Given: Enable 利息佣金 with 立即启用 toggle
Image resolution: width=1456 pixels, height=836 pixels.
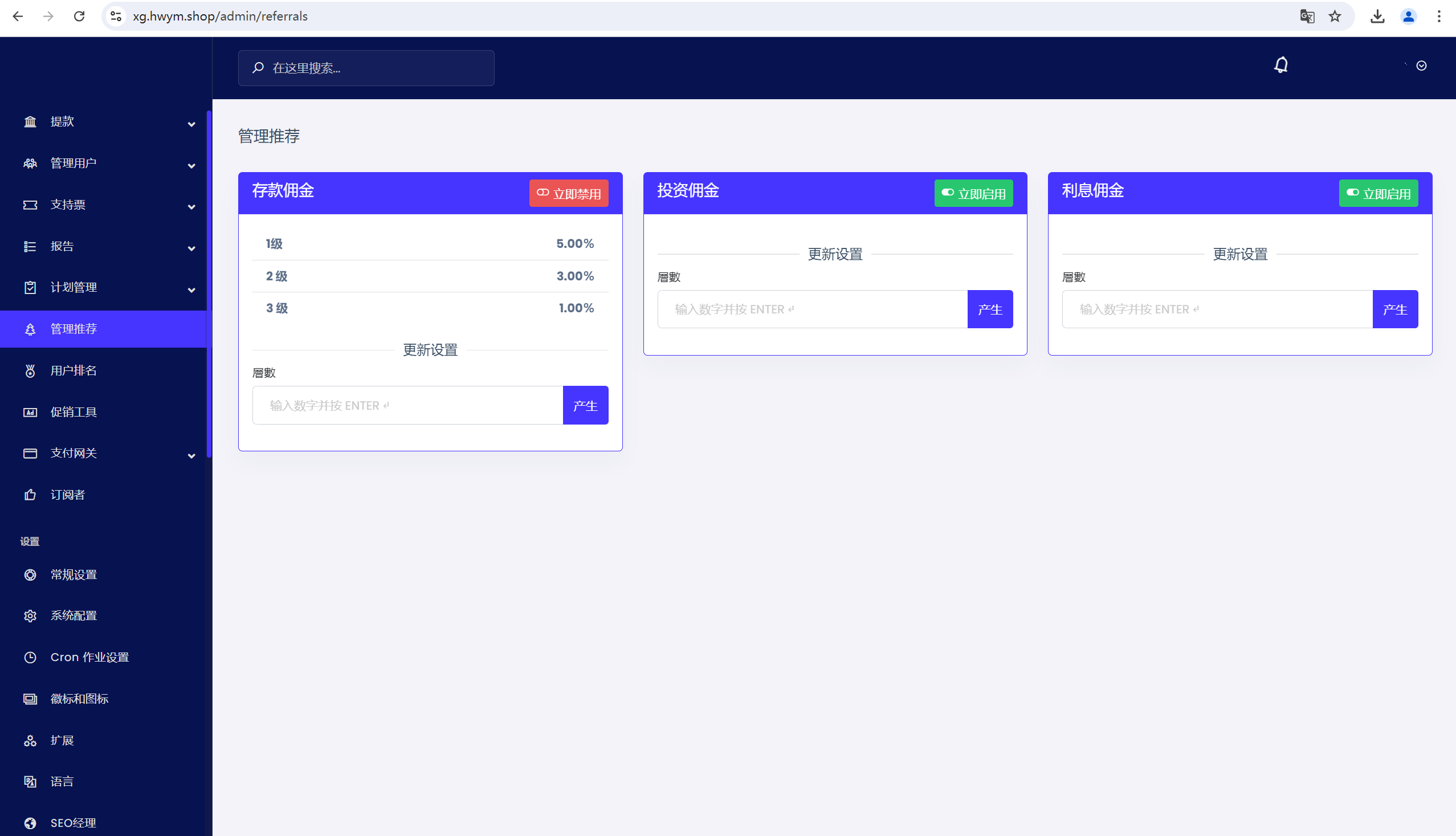Looking at the screenshot, I should coord(1378,194).
